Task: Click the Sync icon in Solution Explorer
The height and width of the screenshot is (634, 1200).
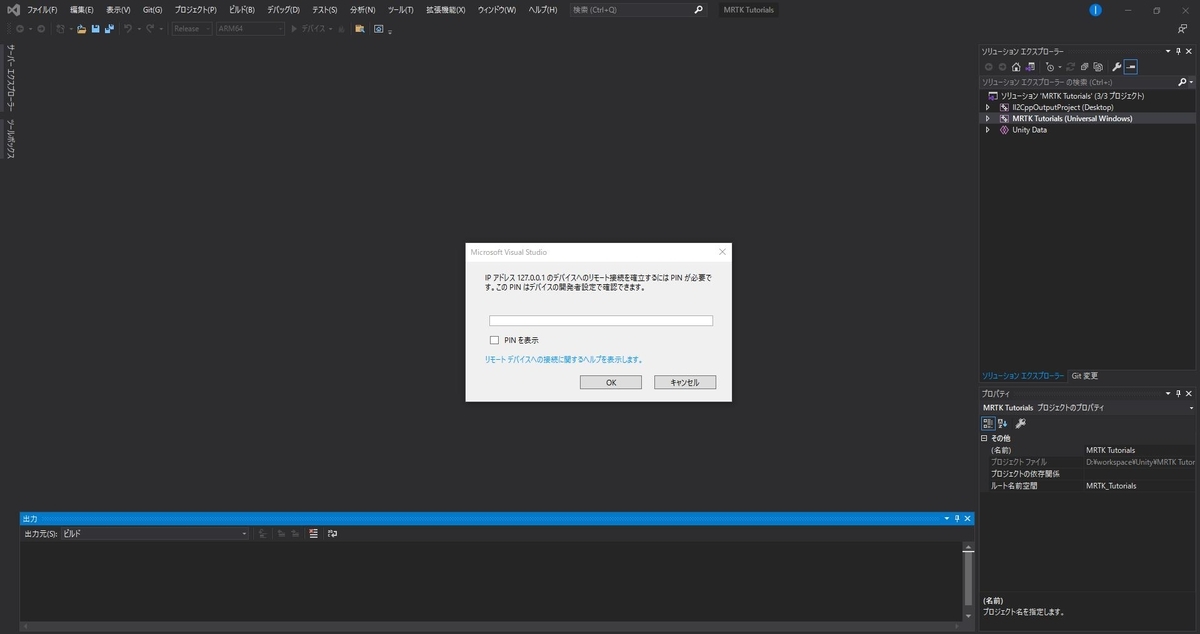Action: (x=1071, y=67)
